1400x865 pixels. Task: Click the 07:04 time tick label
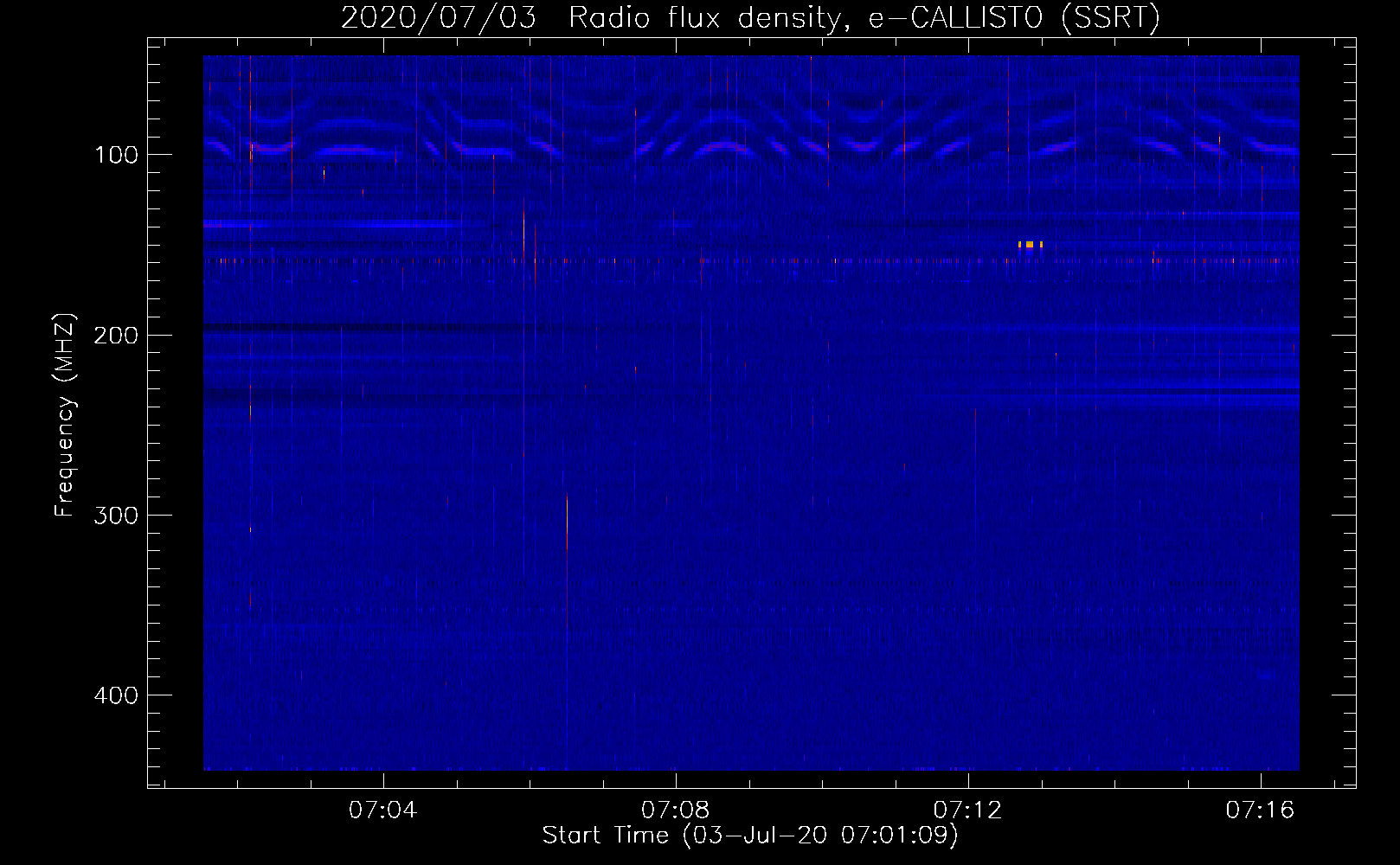tap(382, 811)
